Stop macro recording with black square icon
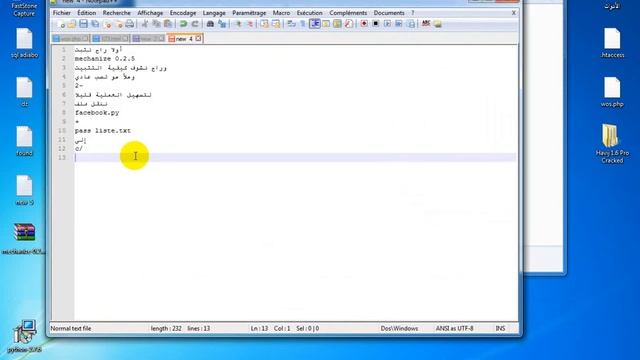Screen dimensions: 640x360 [x=376, y=24]
